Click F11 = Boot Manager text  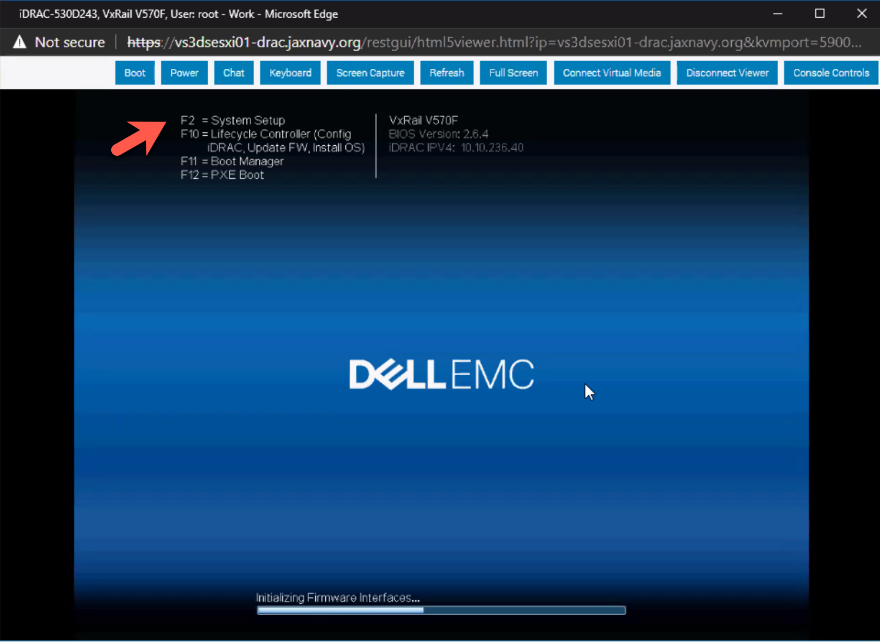232,161
